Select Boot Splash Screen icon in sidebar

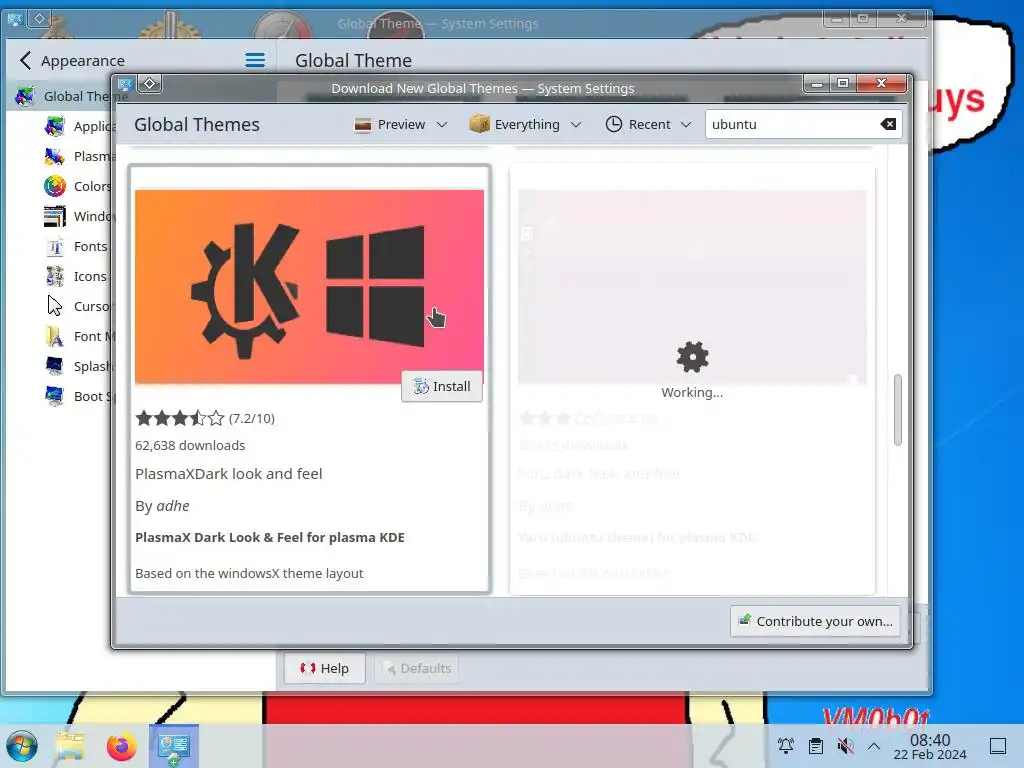point(55,396)
